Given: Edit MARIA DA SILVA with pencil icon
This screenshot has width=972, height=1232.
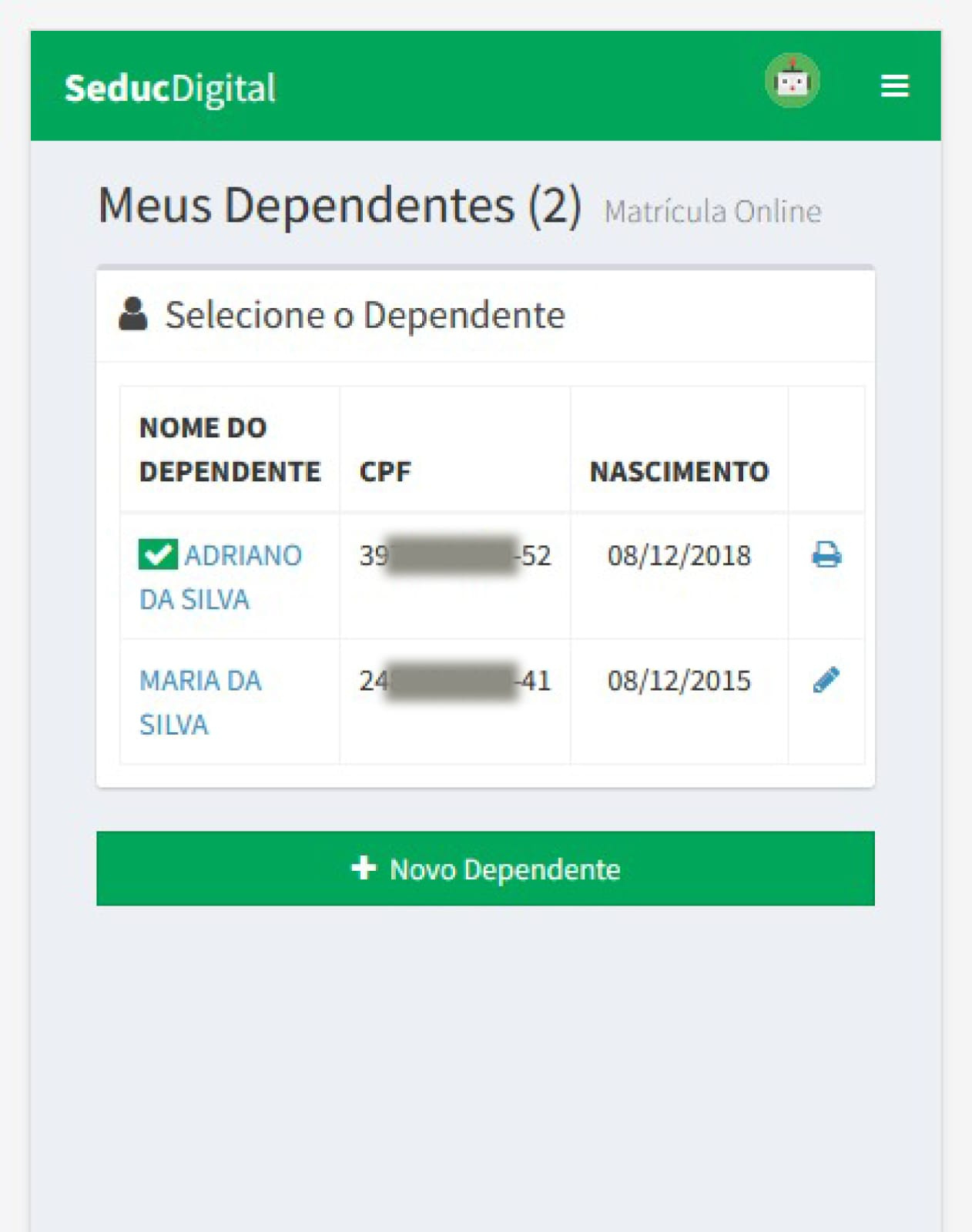Looking at the screenshot, I should pos(826,680).
